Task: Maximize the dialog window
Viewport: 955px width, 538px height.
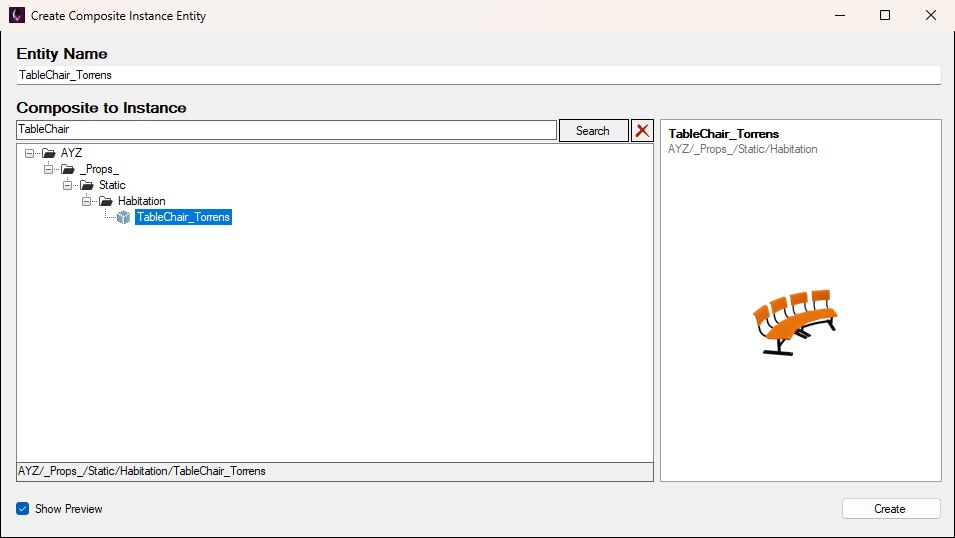Action: coord(885,15)
